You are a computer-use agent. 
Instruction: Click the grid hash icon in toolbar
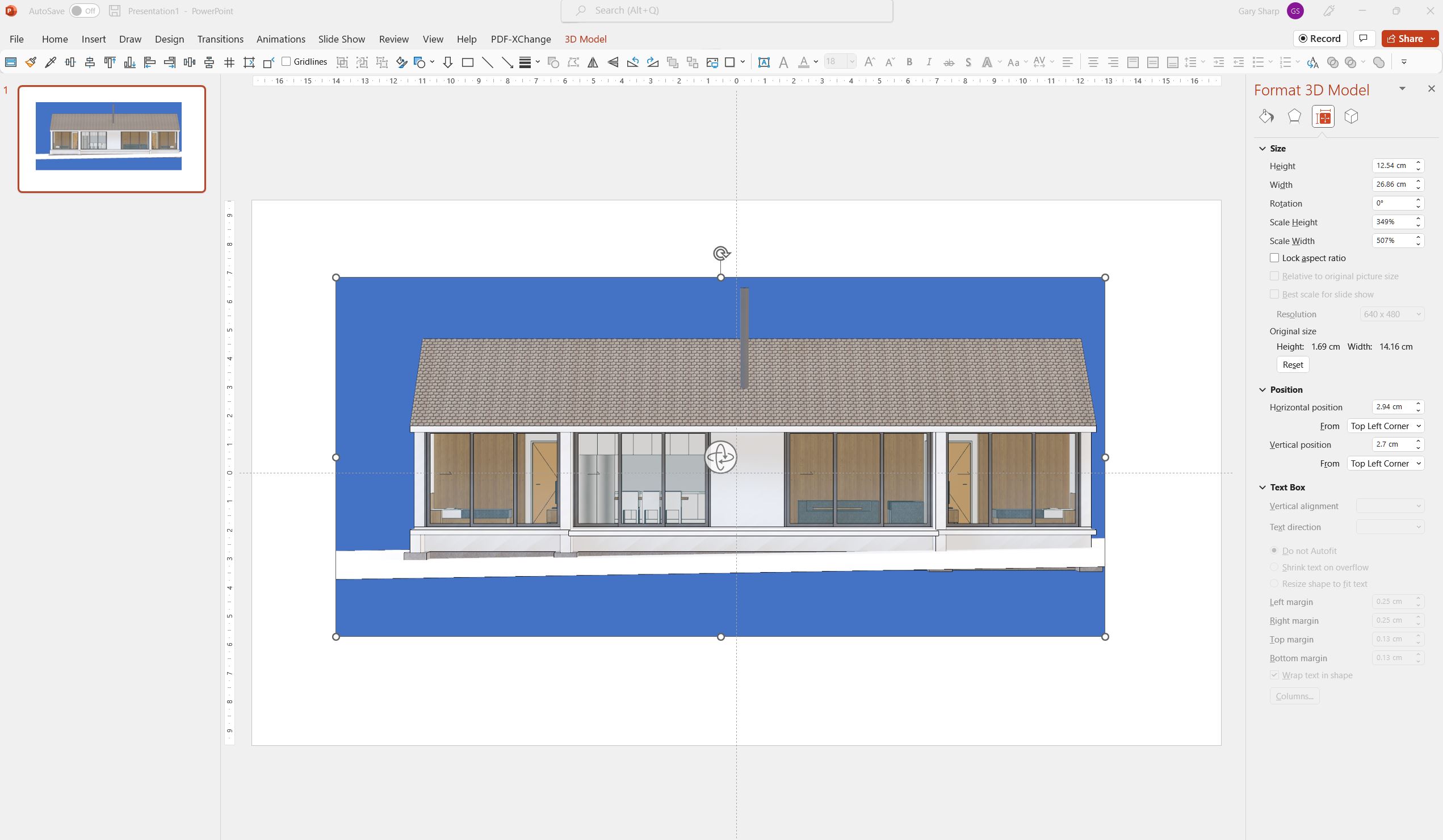(x=229, y=62)
